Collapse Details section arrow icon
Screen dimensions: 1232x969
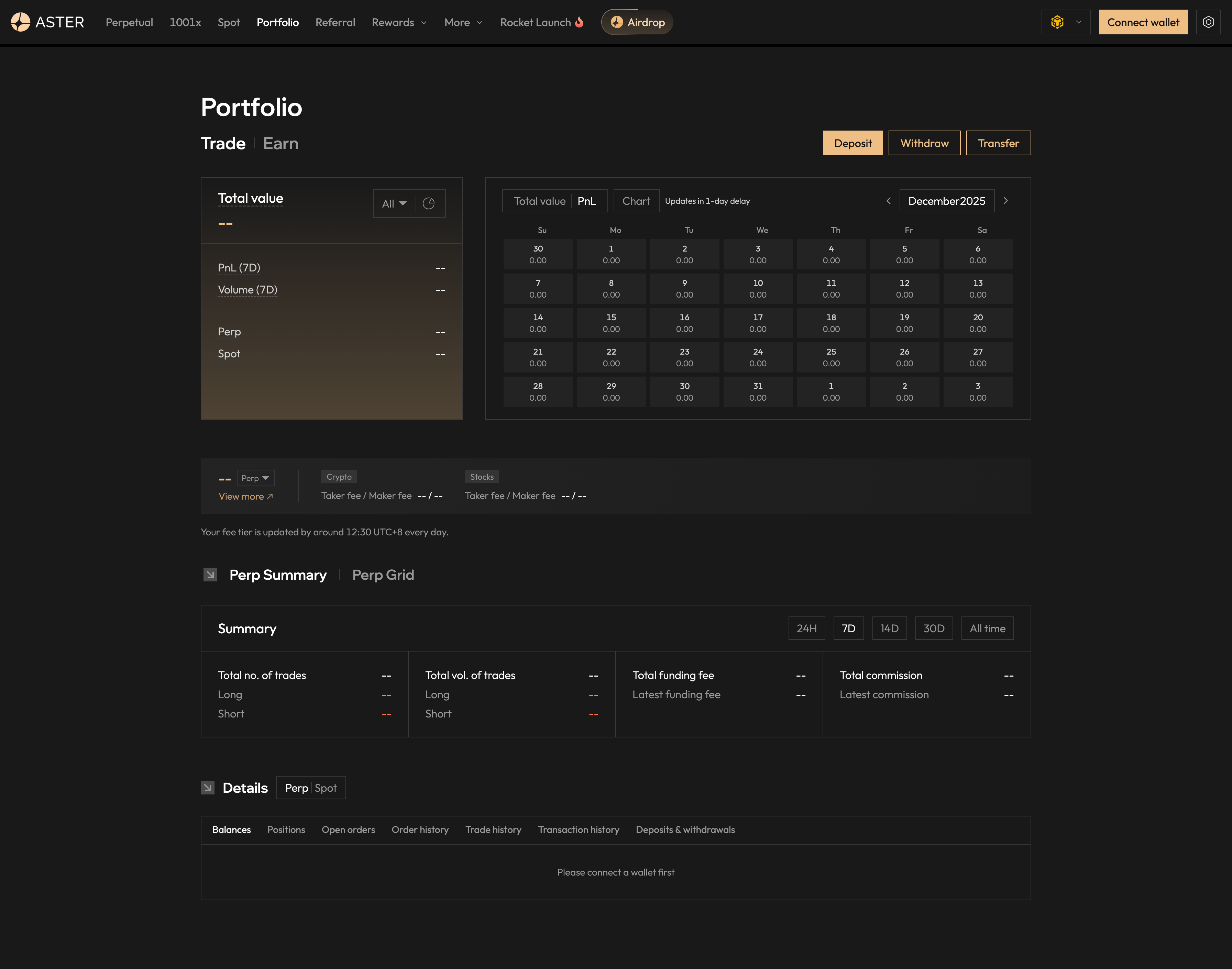coord(208,788)
